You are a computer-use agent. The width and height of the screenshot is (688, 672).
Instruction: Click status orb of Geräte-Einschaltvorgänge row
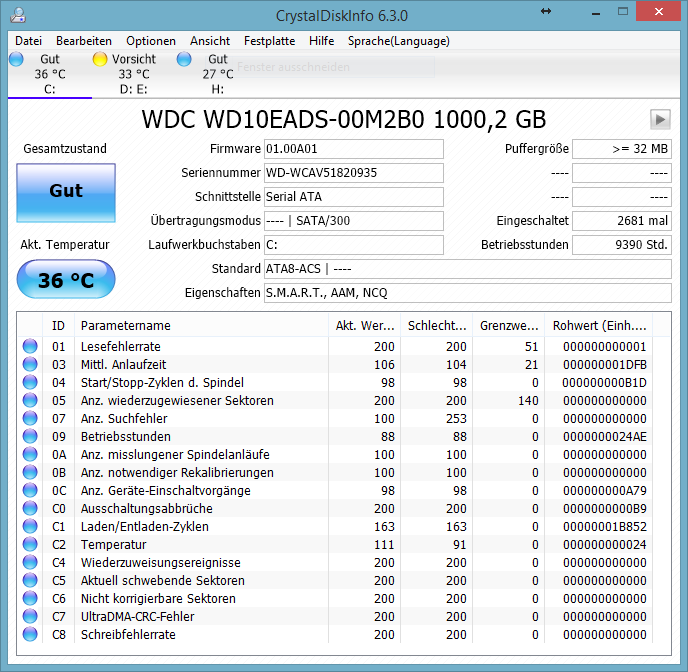pos(30,490)
